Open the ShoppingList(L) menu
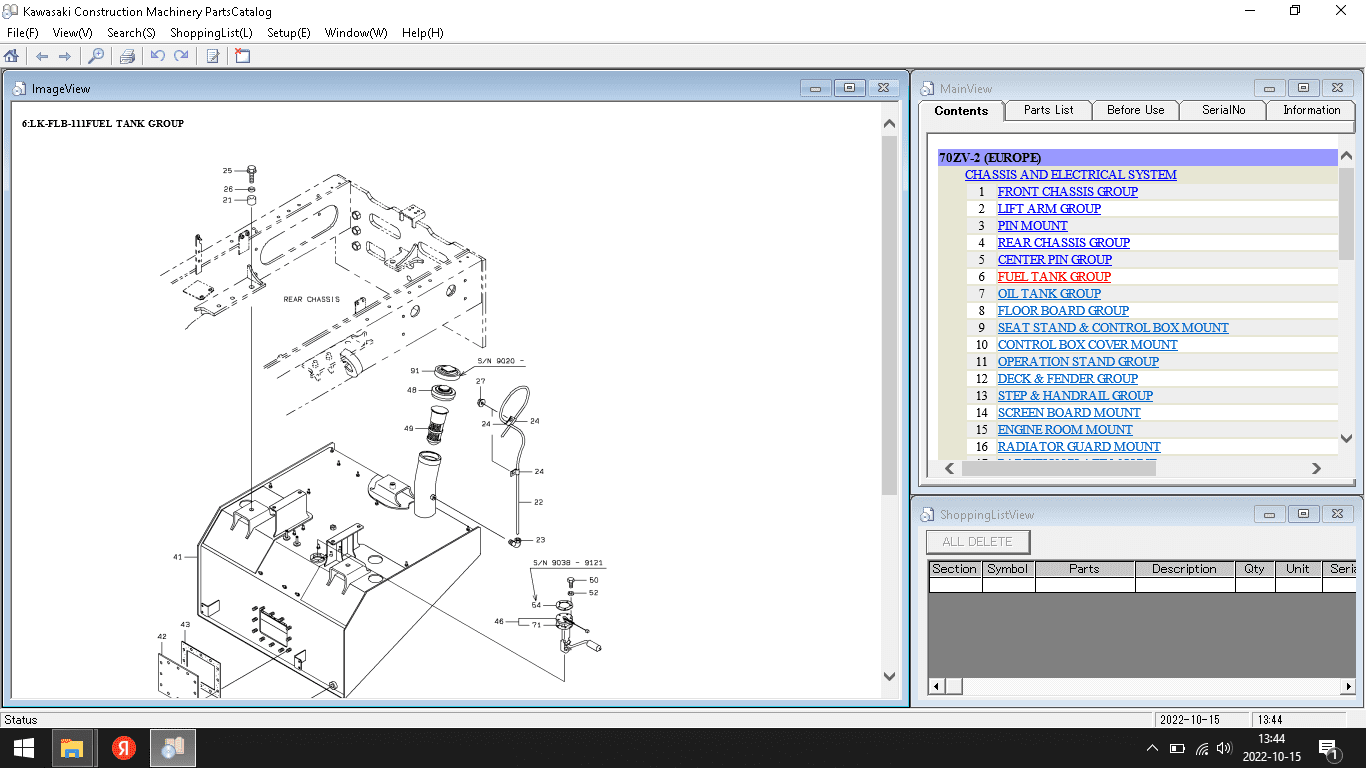Screen dimensions: 1366x768 point(211,33)
